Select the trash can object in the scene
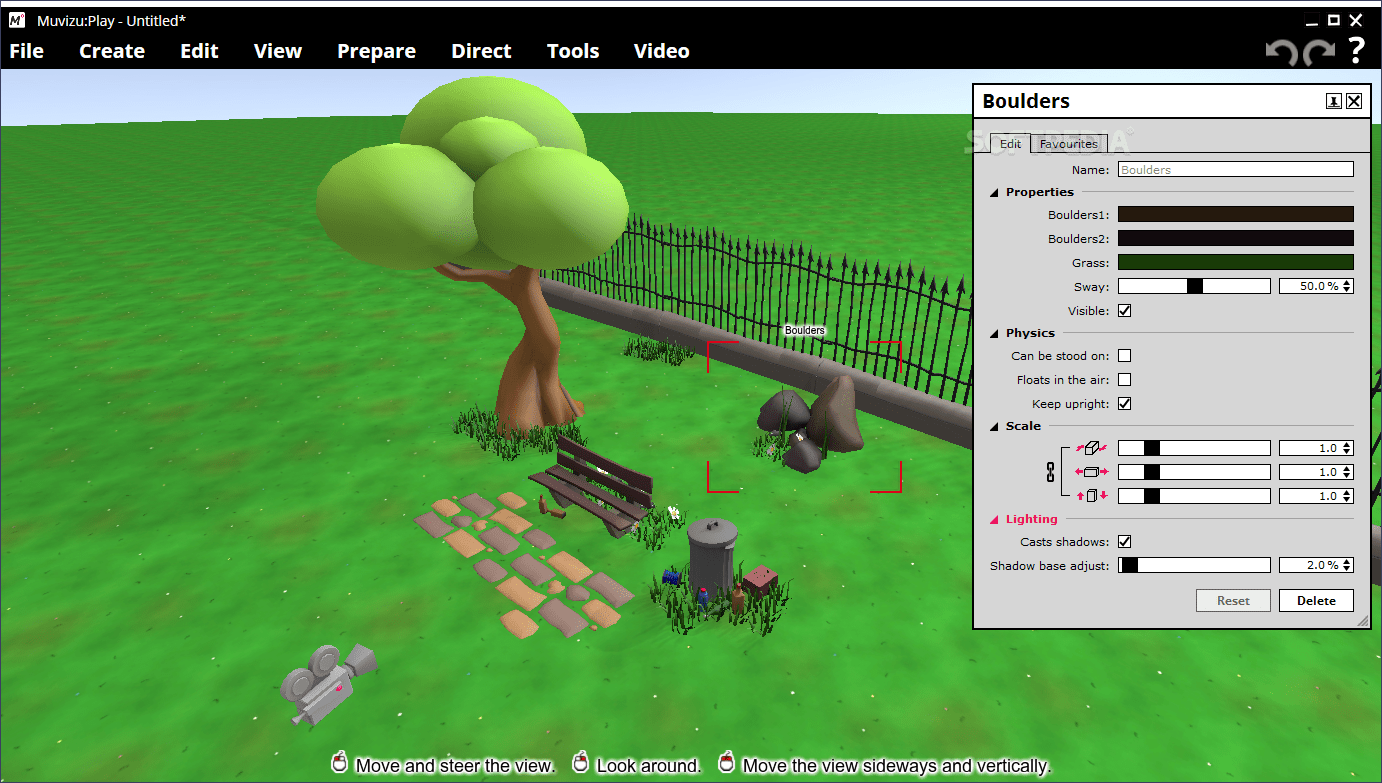 [x=710, y=560]
